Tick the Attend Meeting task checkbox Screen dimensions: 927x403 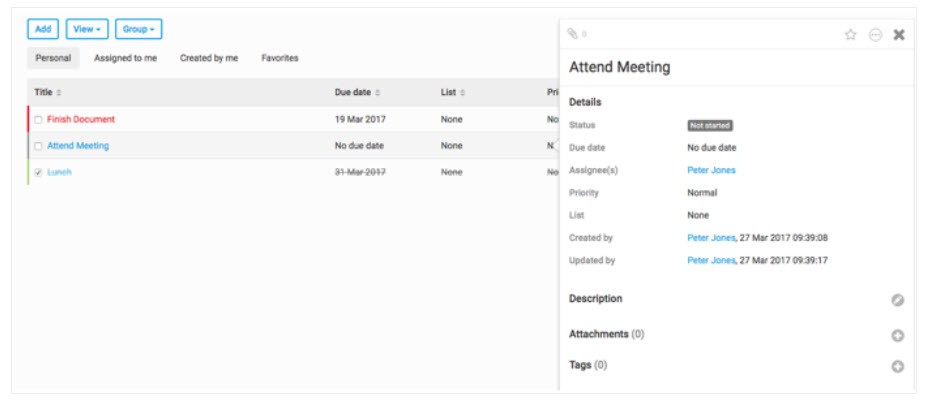pos(38,146)
